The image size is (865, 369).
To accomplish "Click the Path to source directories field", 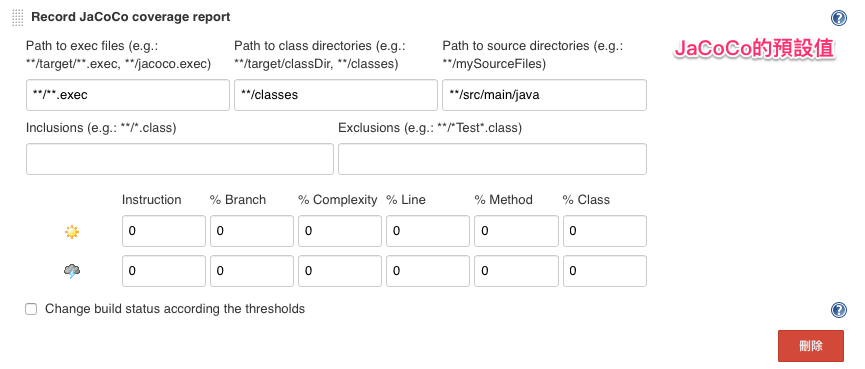I will pos(544,95).
